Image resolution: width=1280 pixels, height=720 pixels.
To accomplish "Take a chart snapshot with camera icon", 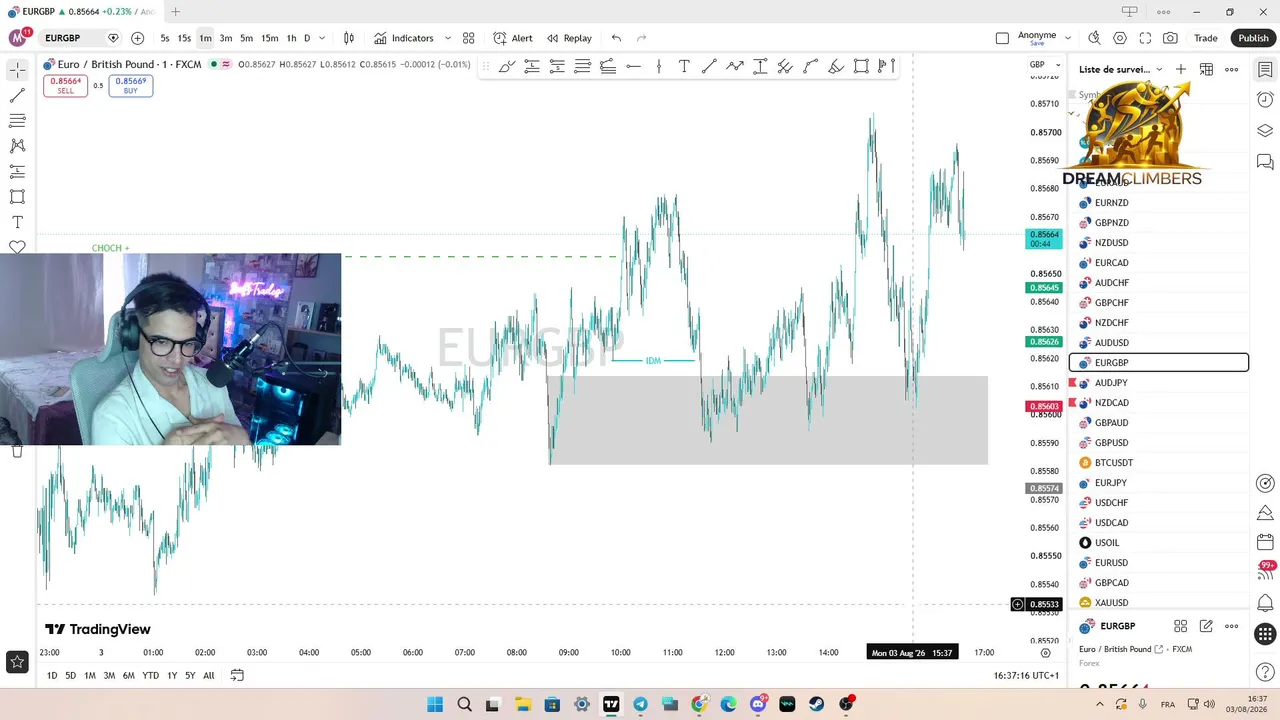I will (1170, 38).
